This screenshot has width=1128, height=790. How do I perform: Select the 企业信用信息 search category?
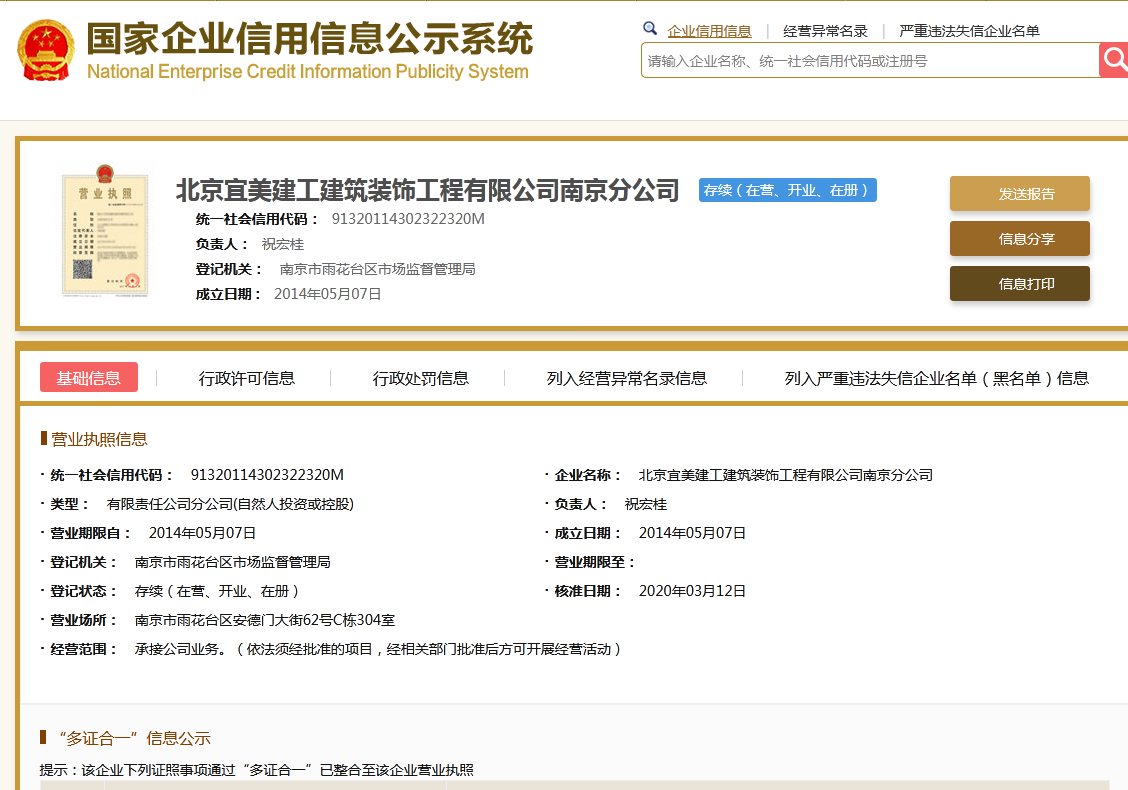coord(709,31)
